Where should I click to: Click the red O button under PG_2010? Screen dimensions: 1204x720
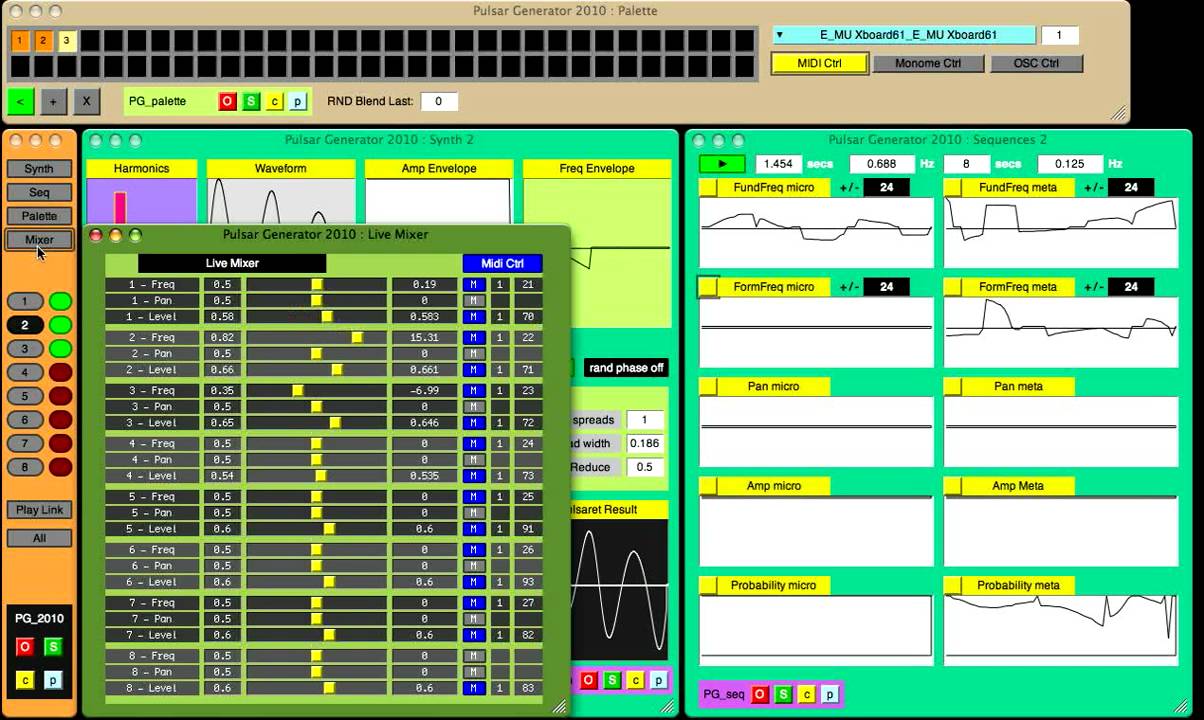(x=25, y=647)
